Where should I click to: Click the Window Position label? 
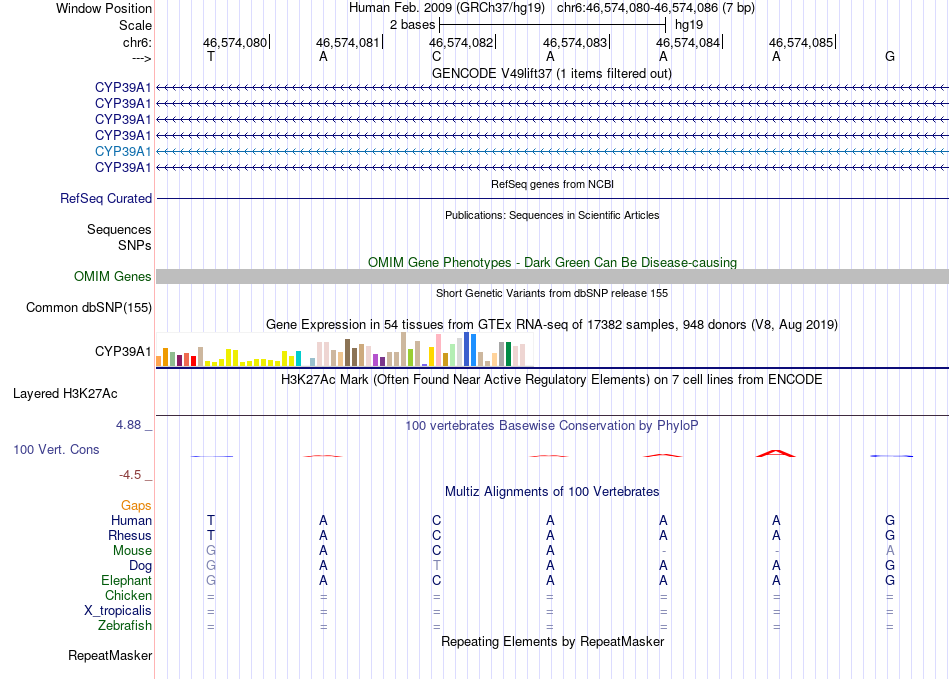pos(104,8)
